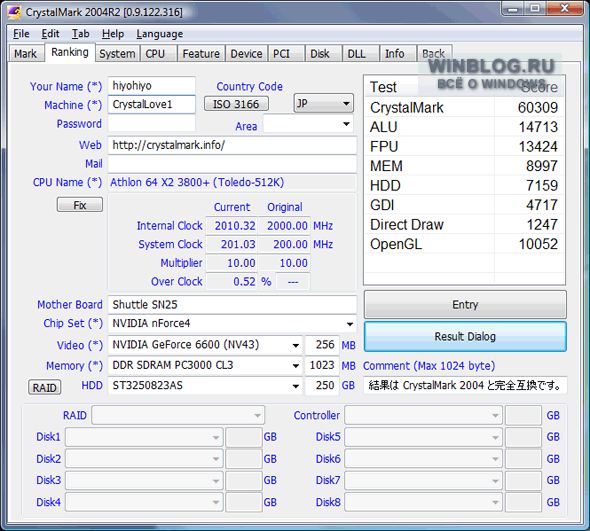Screen dimensions: 590x531
Task: Click the CrystalMark title bar app icon
Action: coord(14,12)
